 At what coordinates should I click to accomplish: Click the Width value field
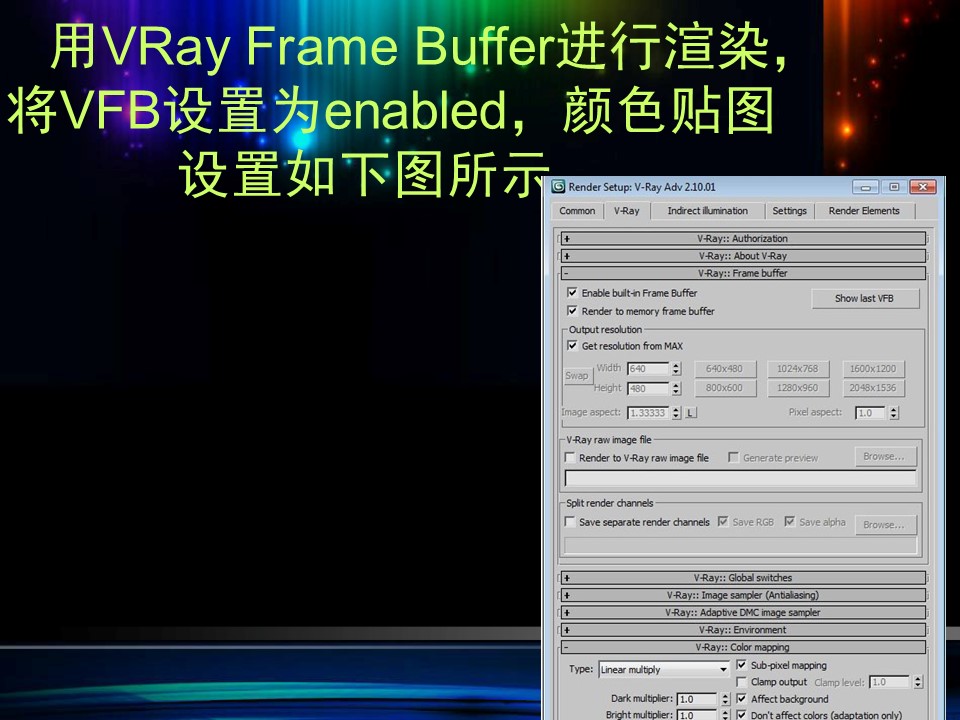tap(649, 369)
